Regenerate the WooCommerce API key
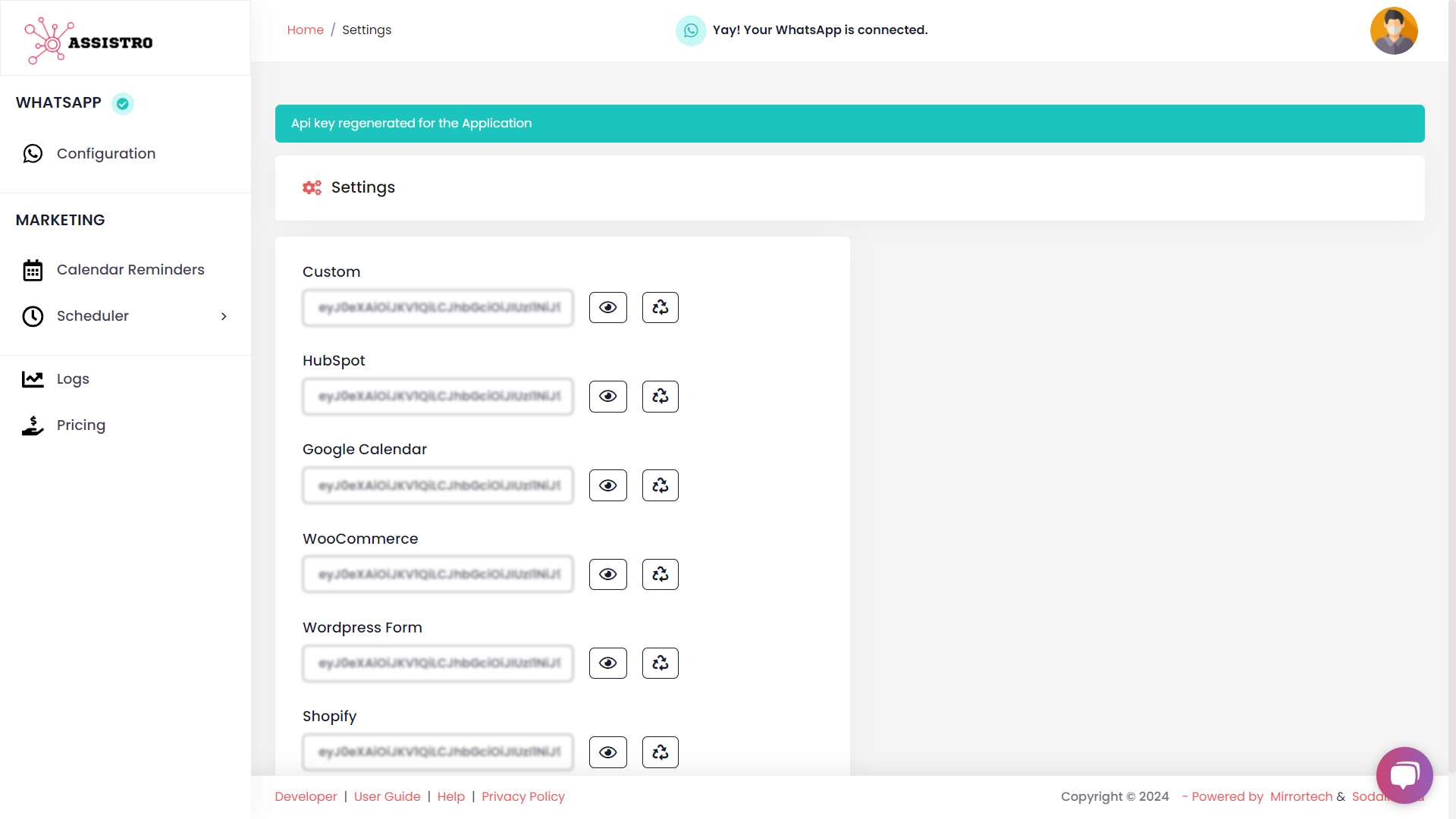 coord(660,574)
